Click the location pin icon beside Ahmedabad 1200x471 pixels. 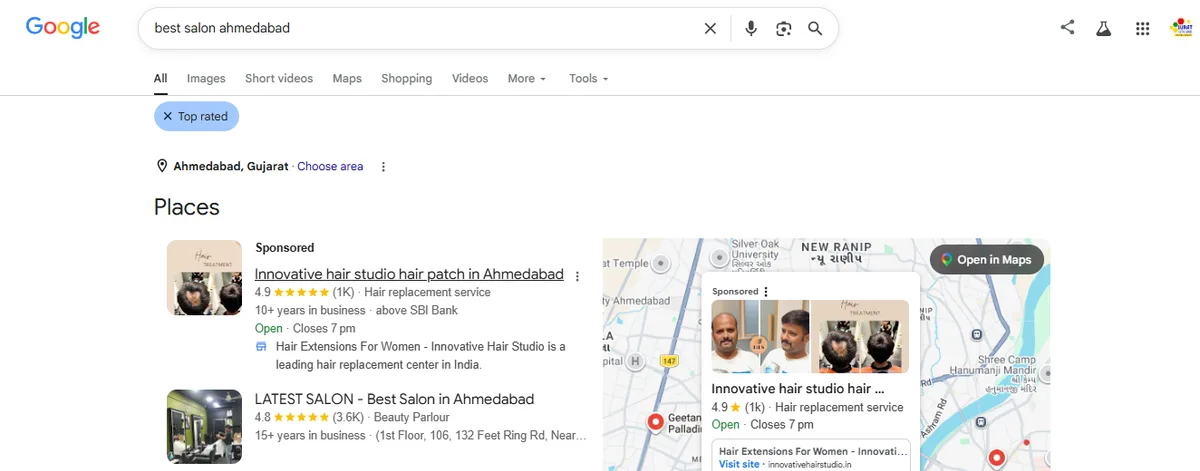pos(162,166)
